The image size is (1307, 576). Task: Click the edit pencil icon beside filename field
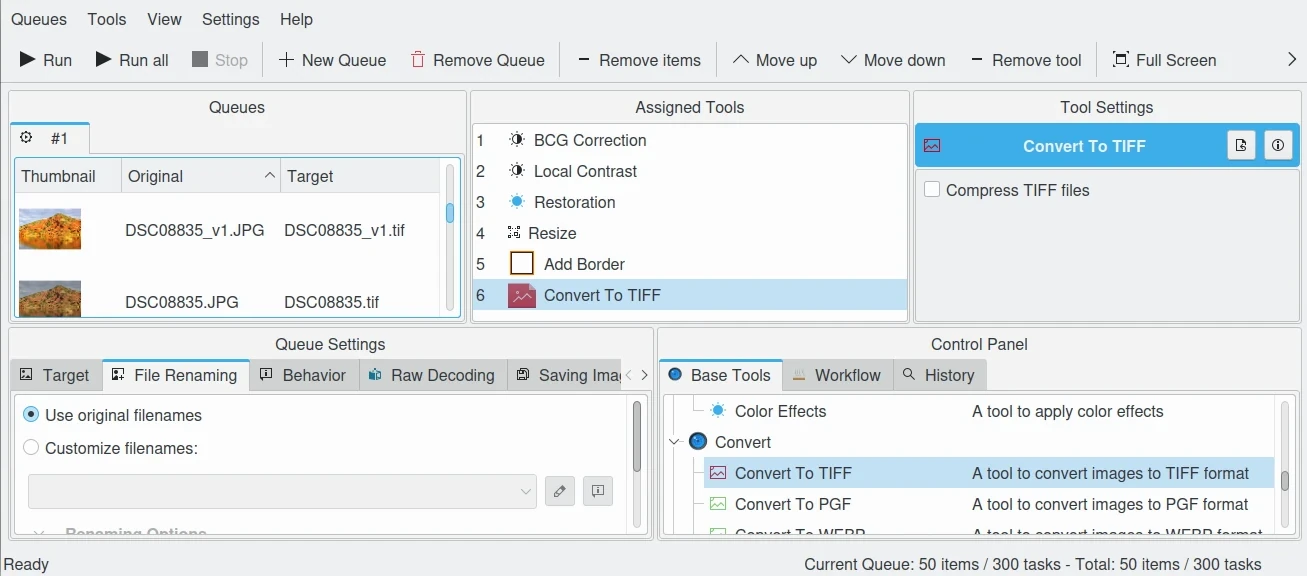pos(560,491)
